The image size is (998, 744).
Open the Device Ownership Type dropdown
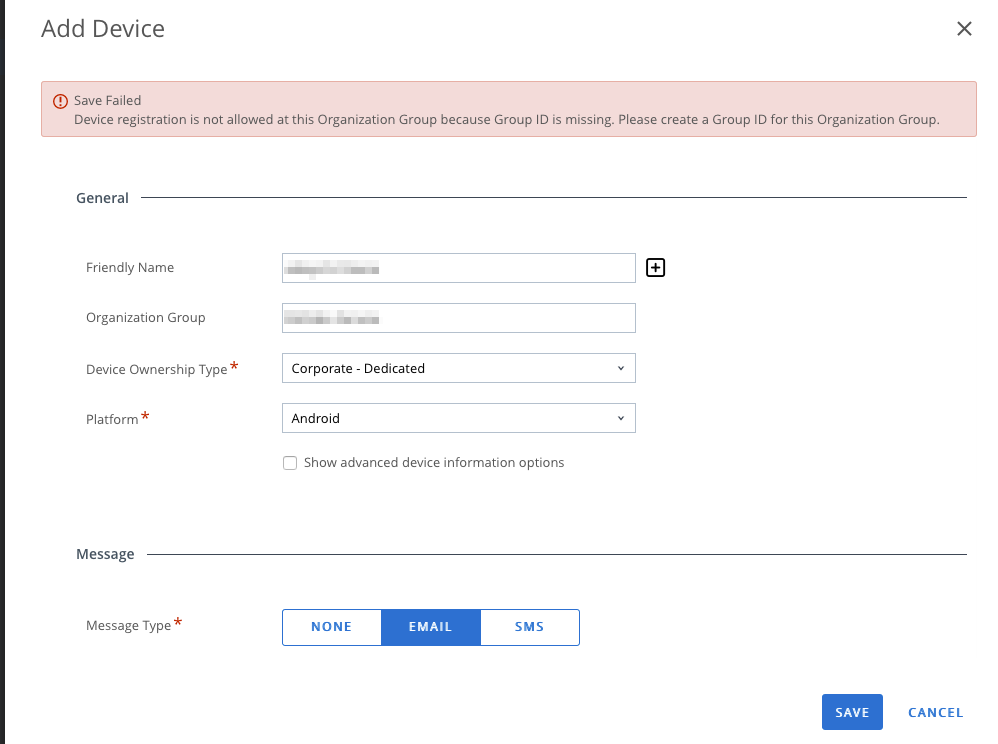[458, 368]
